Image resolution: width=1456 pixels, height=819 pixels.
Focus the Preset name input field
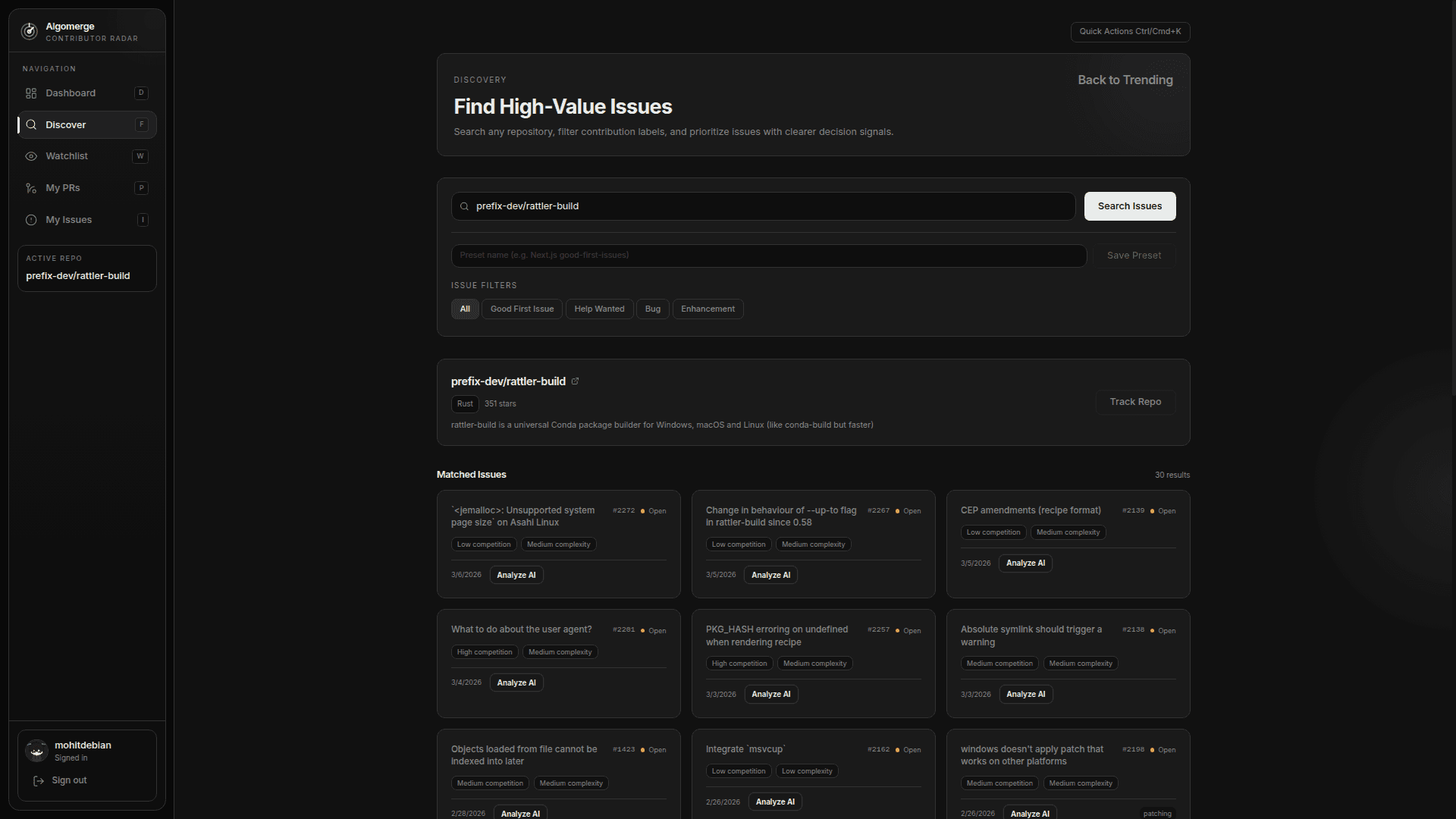[768, 256]
